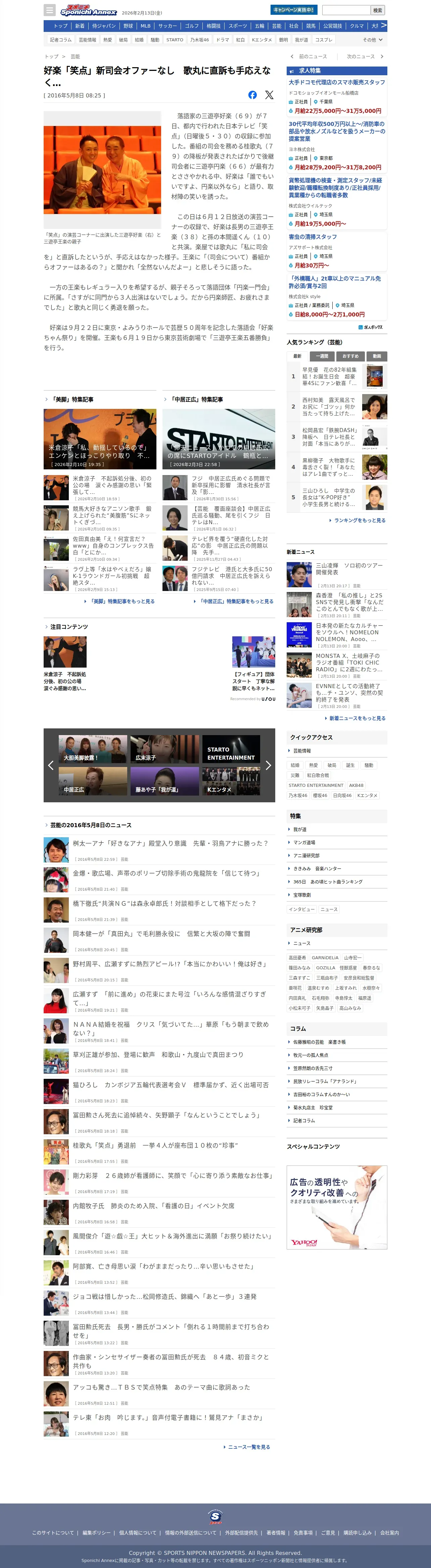Screen dimensions: 431x1568
Task: Click the Sponichi Annex logo
Action: 88,10
